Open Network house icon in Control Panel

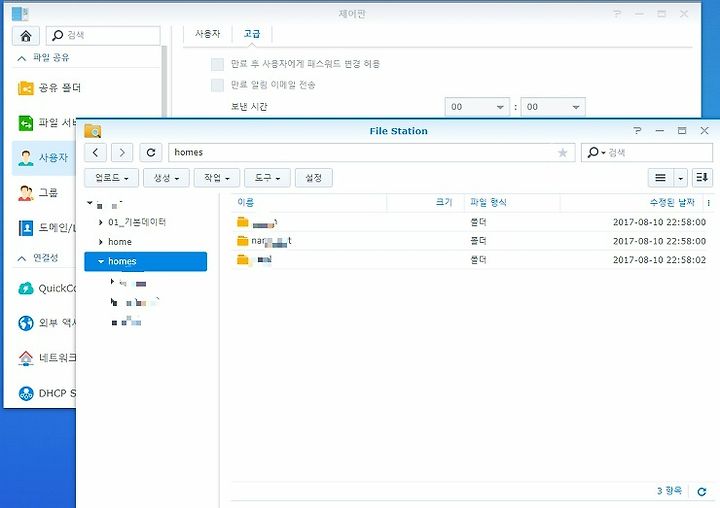[26, 358]
